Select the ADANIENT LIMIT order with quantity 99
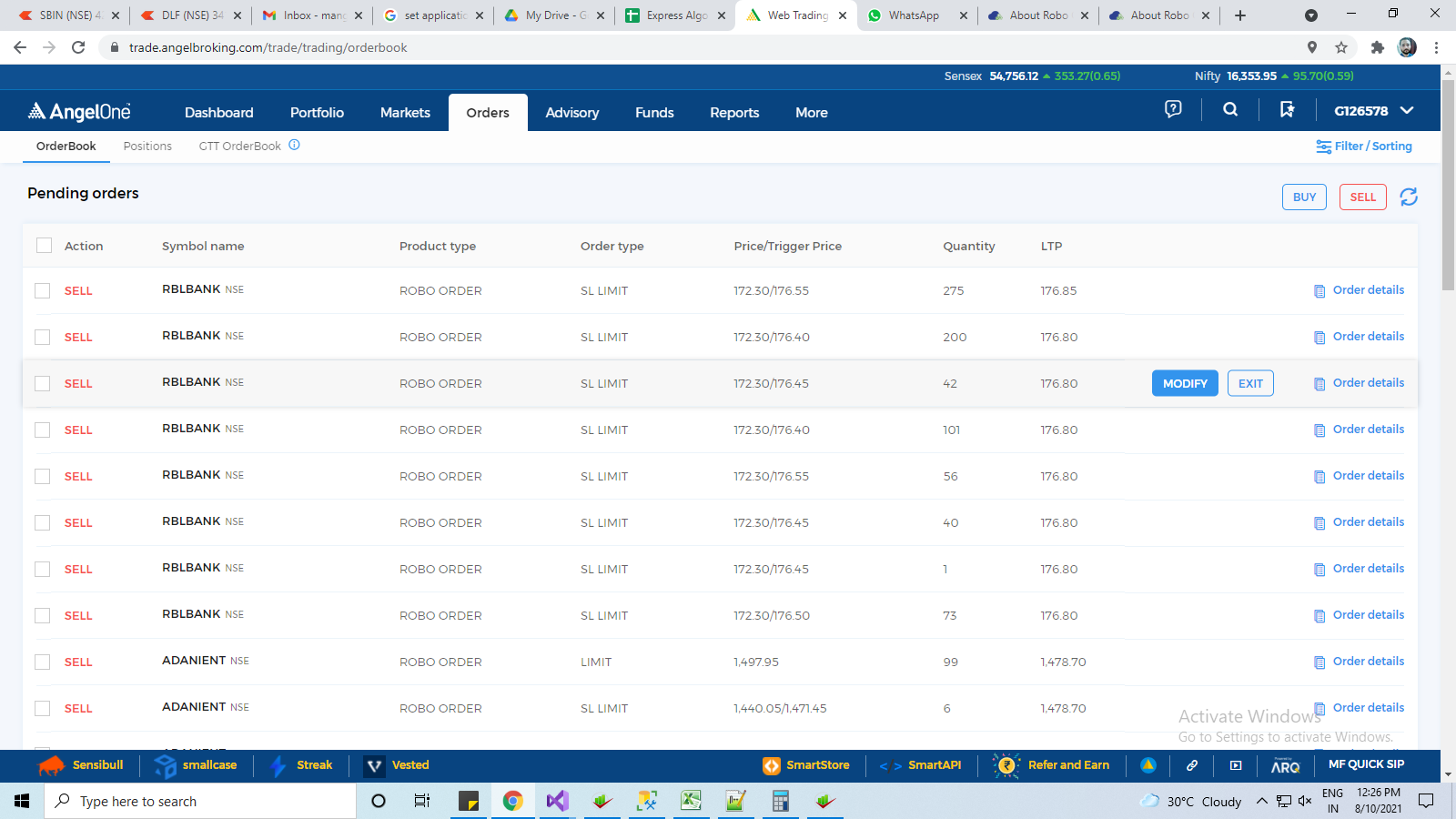Image resolution: width=1456 pixels, height=819 pixels. click(x=42, y=662)
